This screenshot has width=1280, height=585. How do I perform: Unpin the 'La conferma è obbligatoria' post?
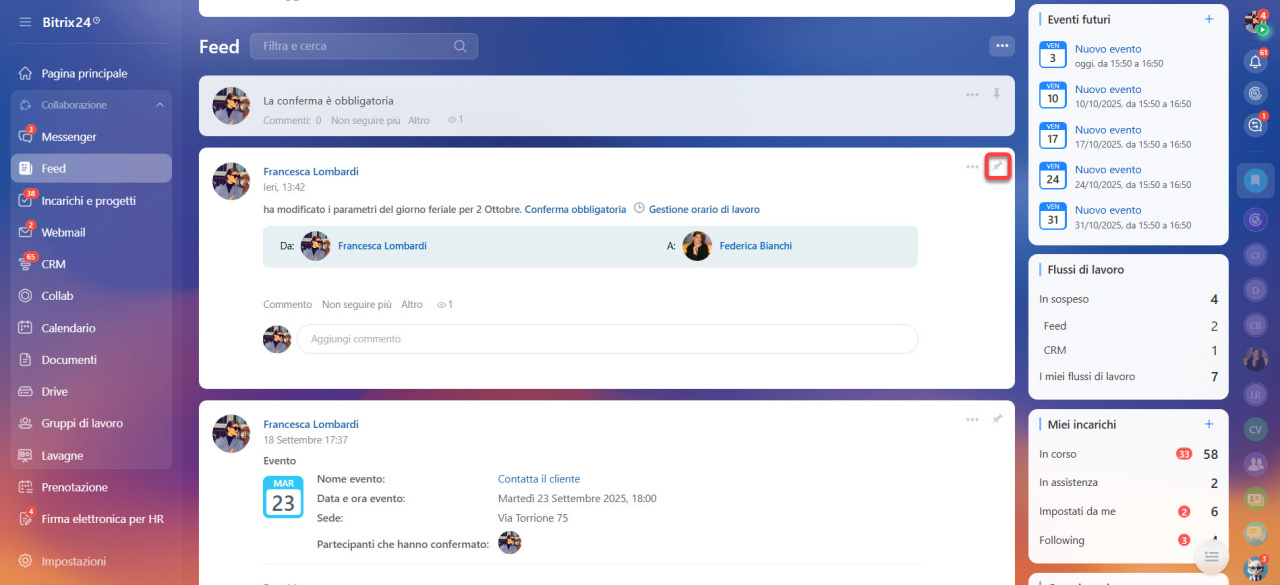(x=996, y=94)
